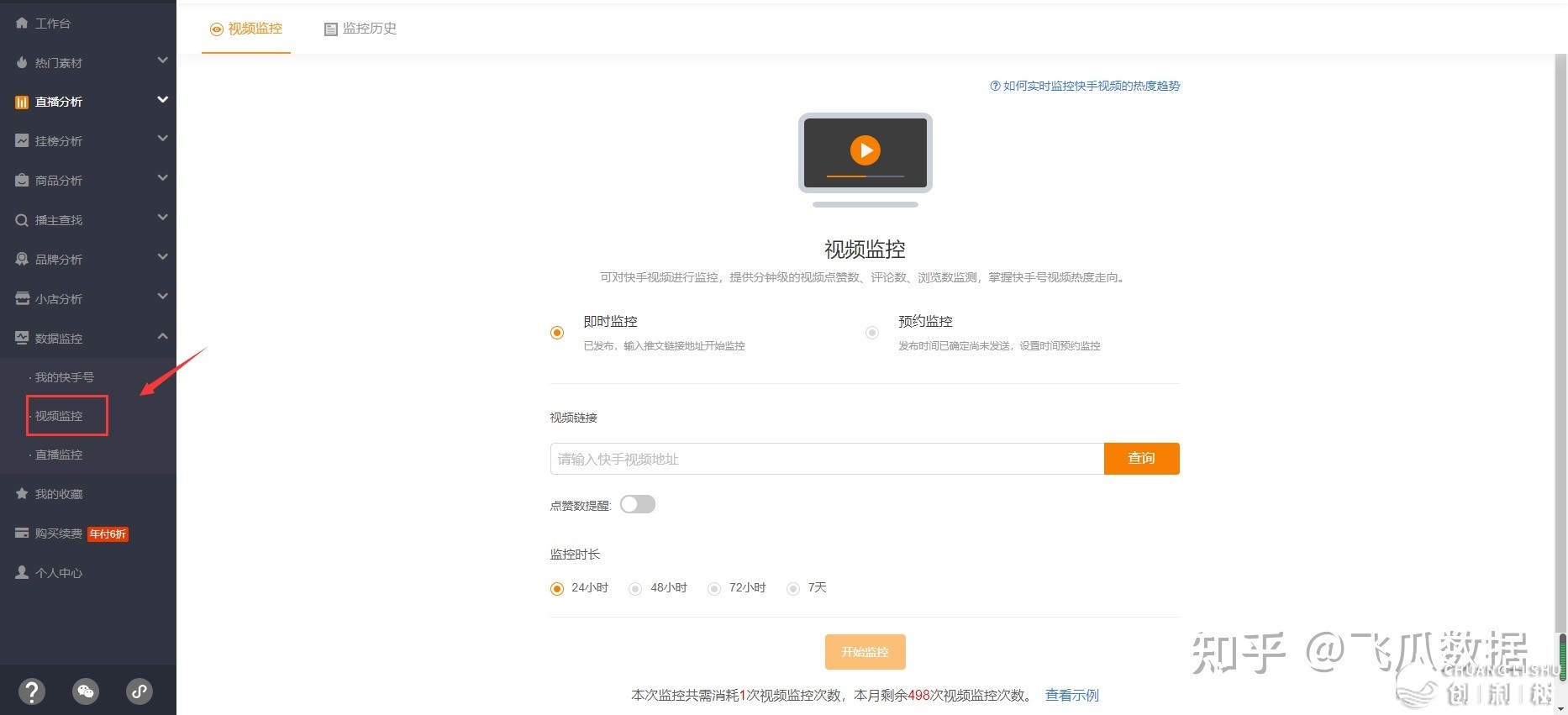The height and width of the screenshot is (715, 1568).
Task: Expand the 播主查找 menu chevron
Action: tap(163, 218)
